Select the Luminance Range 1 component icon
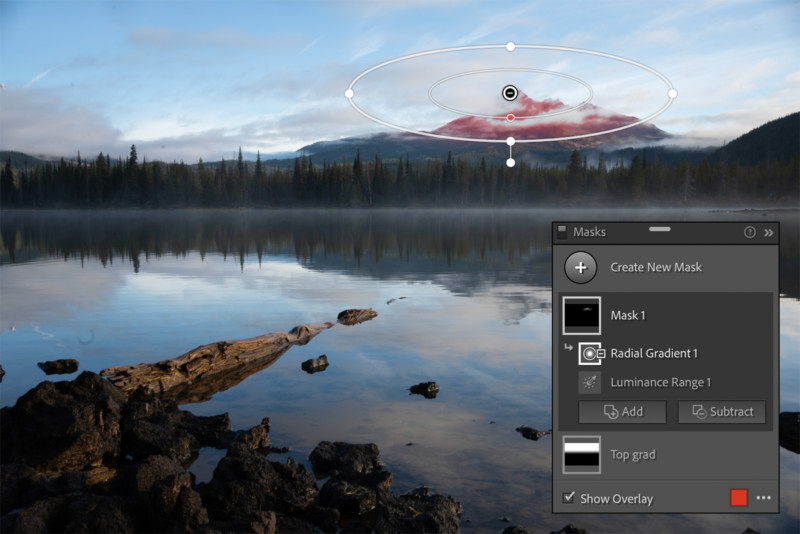The height and width of the screenshot is (534, 800). coord(590,382)
